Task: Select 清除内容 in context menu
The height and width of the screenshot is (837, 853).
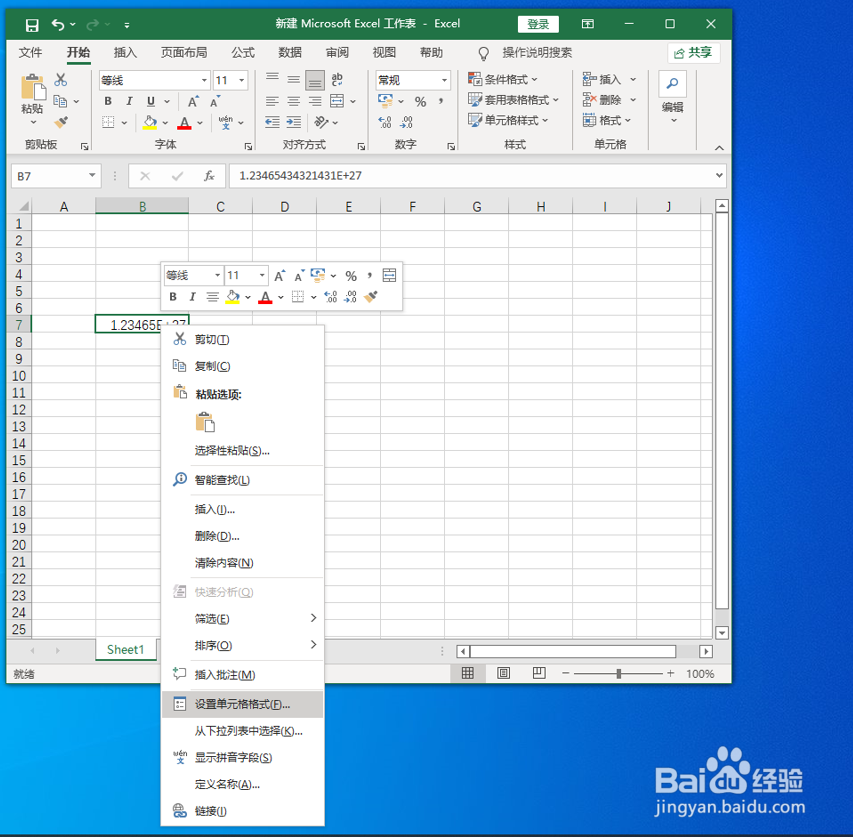Action: coord(243,563)
